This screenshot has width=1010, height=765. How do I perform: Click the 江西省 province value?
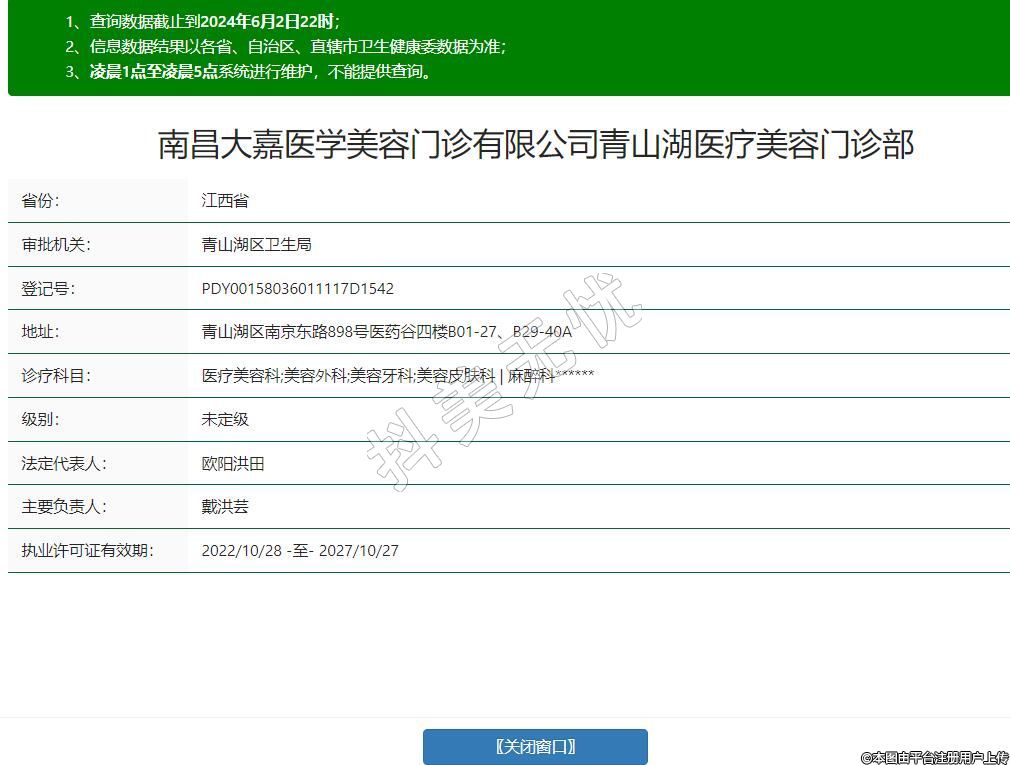click(x=225, y=200)
